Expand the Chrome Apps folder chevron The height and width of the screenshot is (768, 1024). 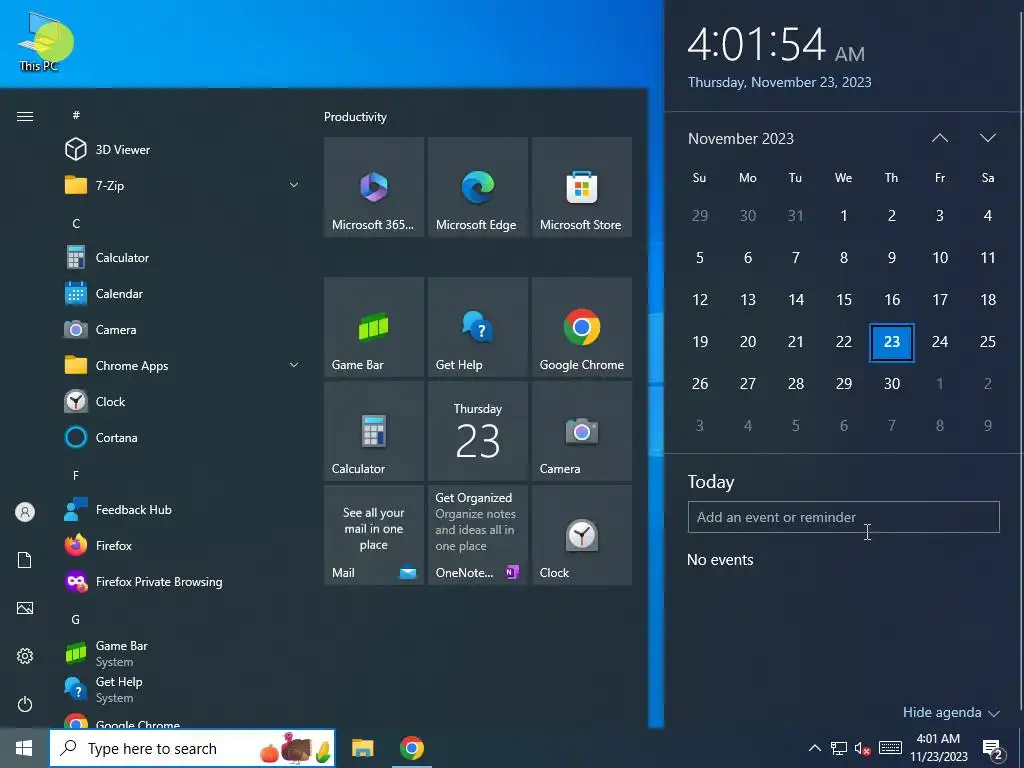coord(294,366)
